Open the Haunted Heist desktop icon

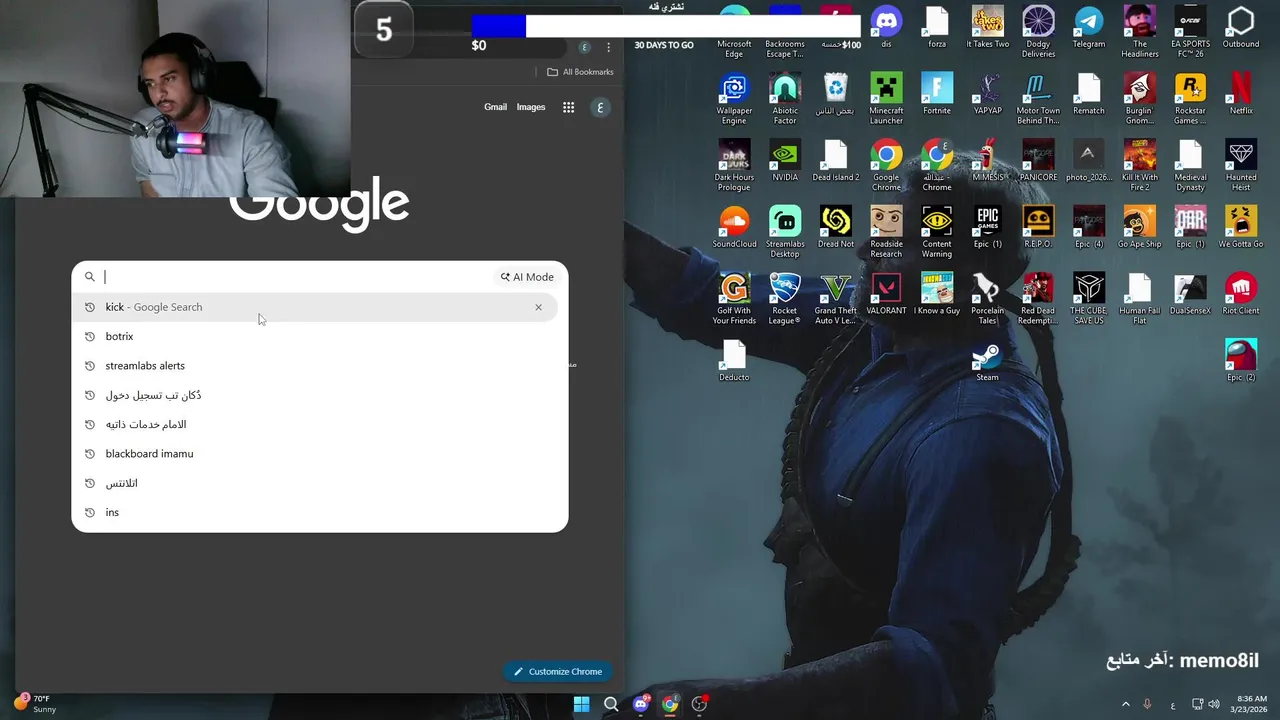click(x=1241, y=165)
